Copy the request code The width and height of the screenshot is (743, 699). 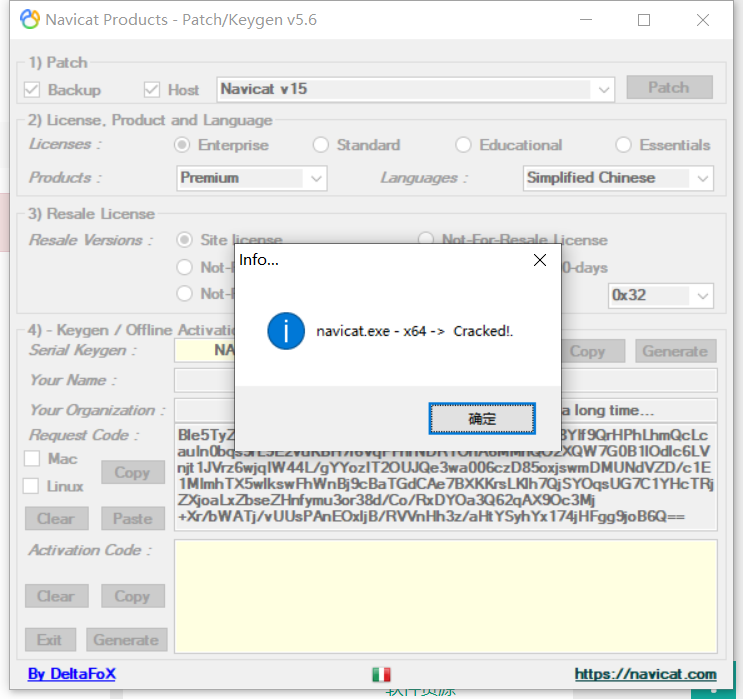point(133,472)
